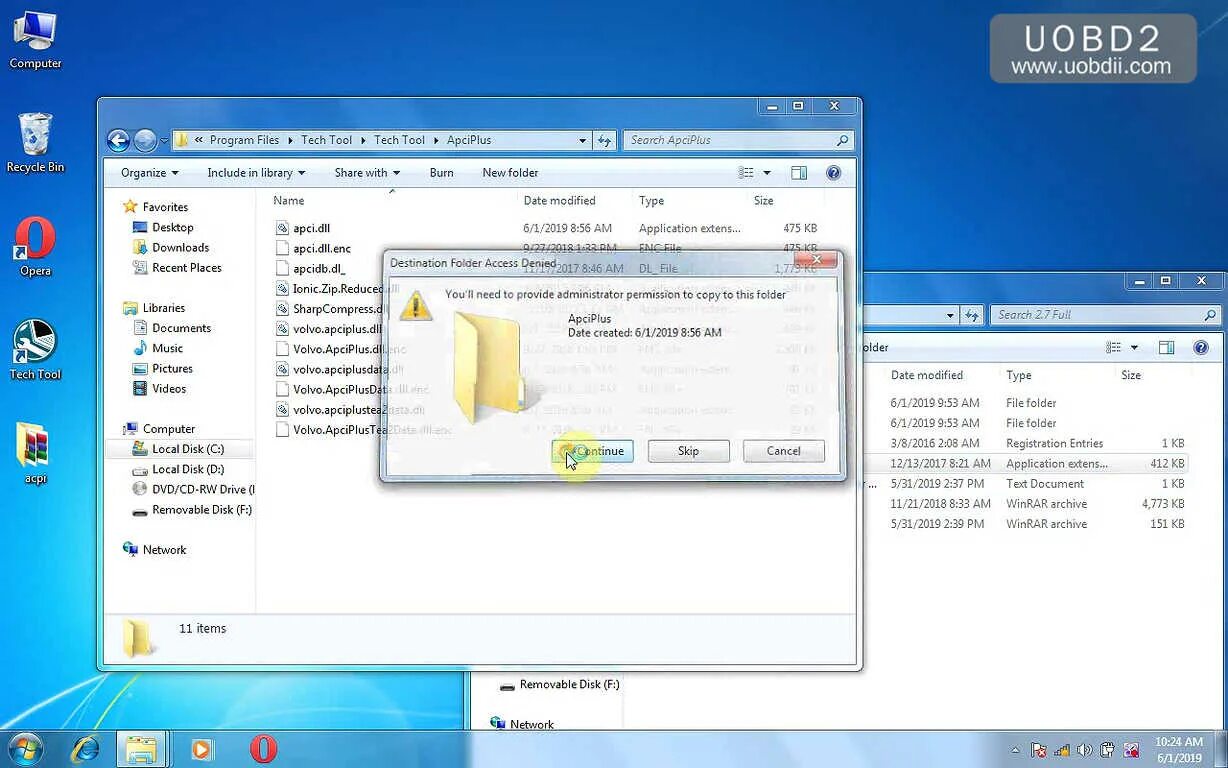Viewport: 1228px width, 768px height.
Task: Click Continue in the Access Denied dialog
Action: [x=593, y=451]
